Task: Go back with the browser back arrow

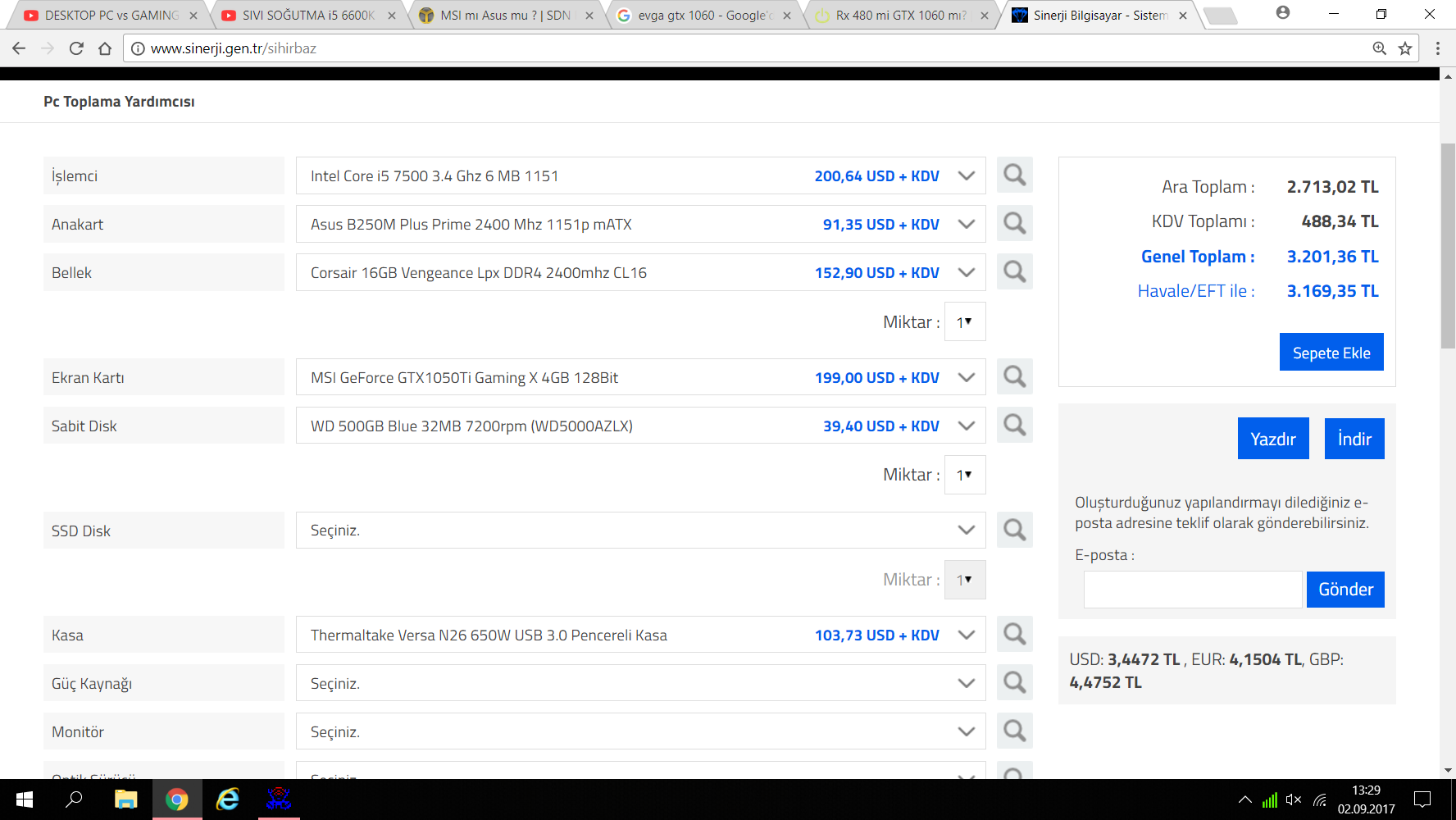Action: pyautogui.click(x=19, y=48)
